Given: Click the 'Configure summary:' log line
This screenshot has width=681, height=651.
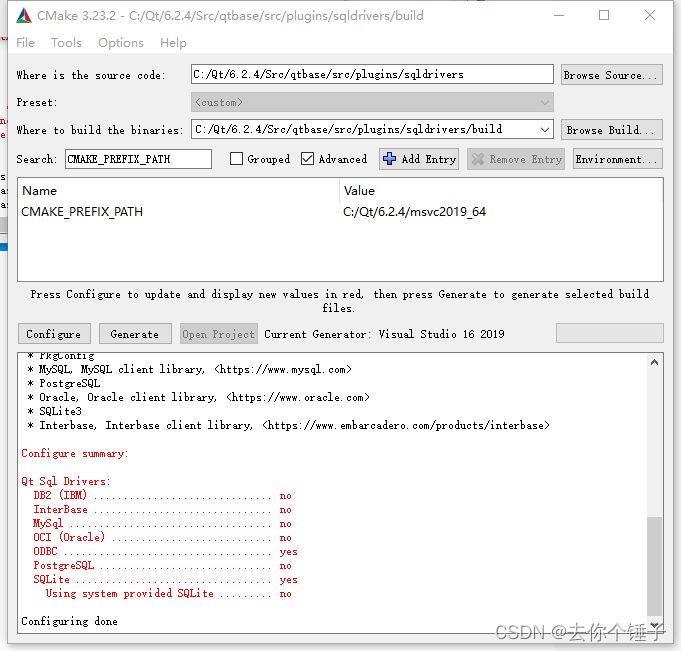Looking at the screenshot, I should [x=75, y=453].
